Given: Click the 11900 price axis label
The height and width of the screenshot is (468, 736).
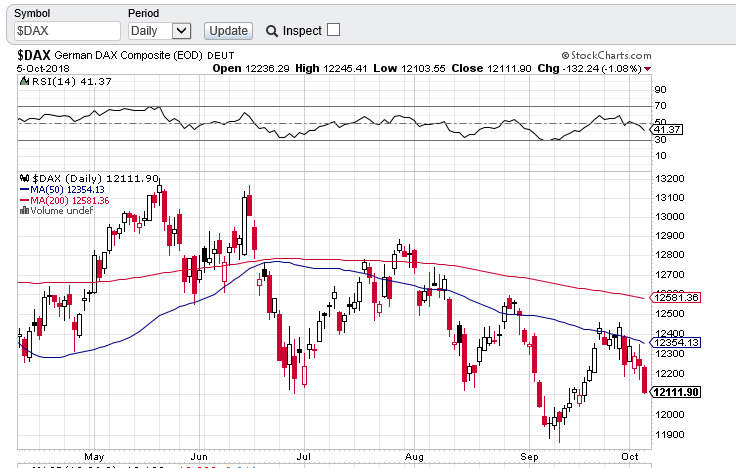Looking at the screenshot, I should click(670, 435).
